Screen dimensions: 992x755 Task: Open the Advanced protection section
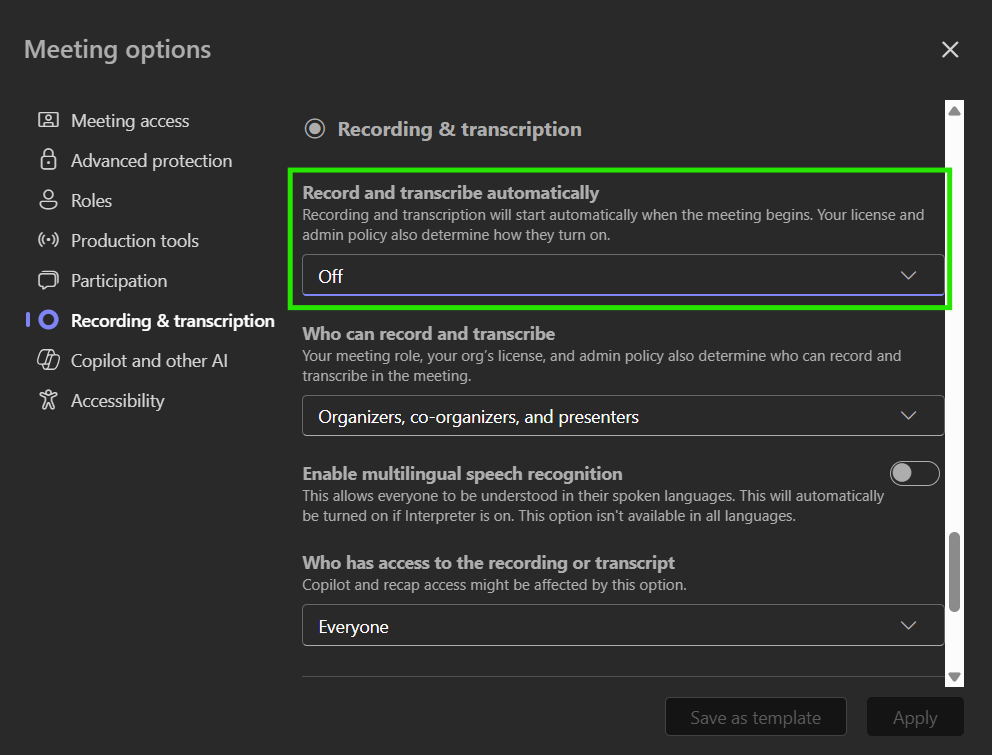coord(151,160)
